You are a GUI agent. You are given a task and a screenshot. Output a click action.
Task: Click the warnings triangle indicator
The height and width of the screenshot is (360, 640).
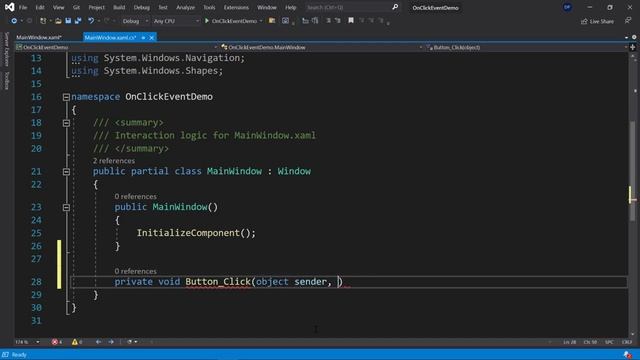(x=77, y=342)
